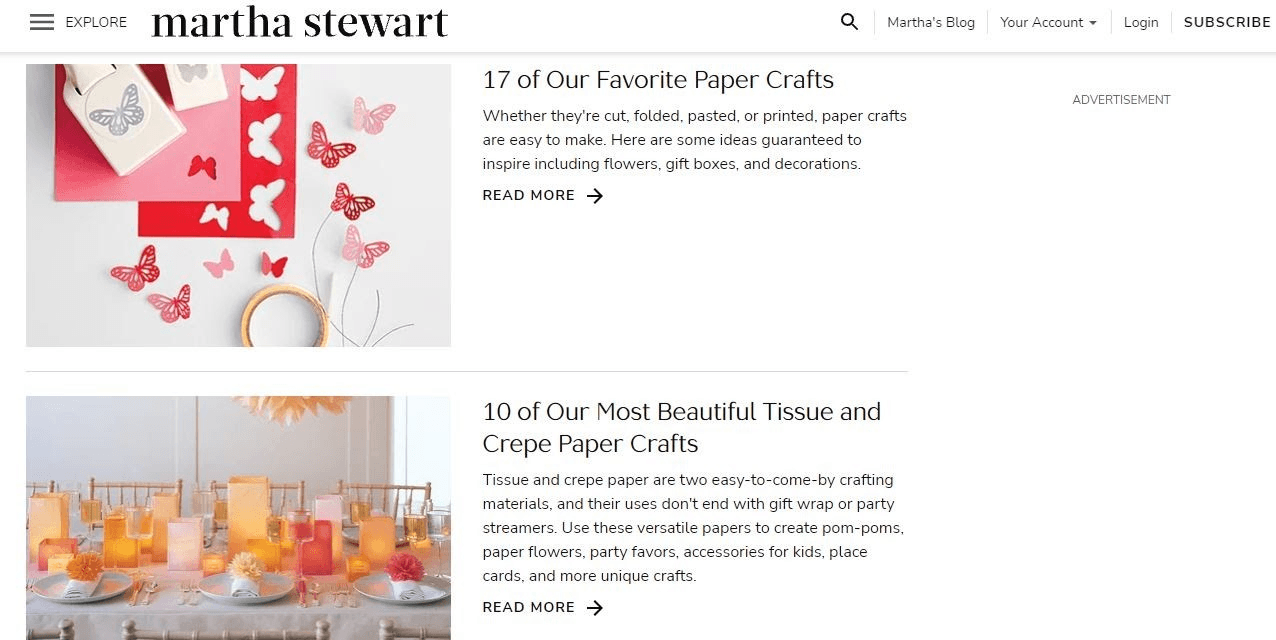Click the martha stewart logo
The image size is (1276, 640).
point(300,22)
